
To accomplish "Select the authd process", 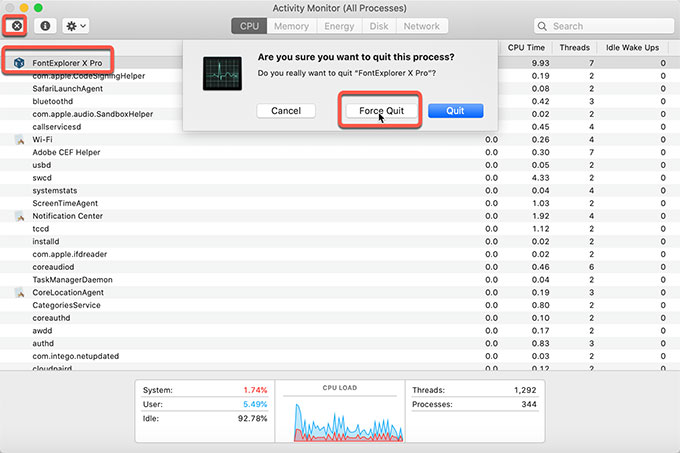I will (43, 343).
